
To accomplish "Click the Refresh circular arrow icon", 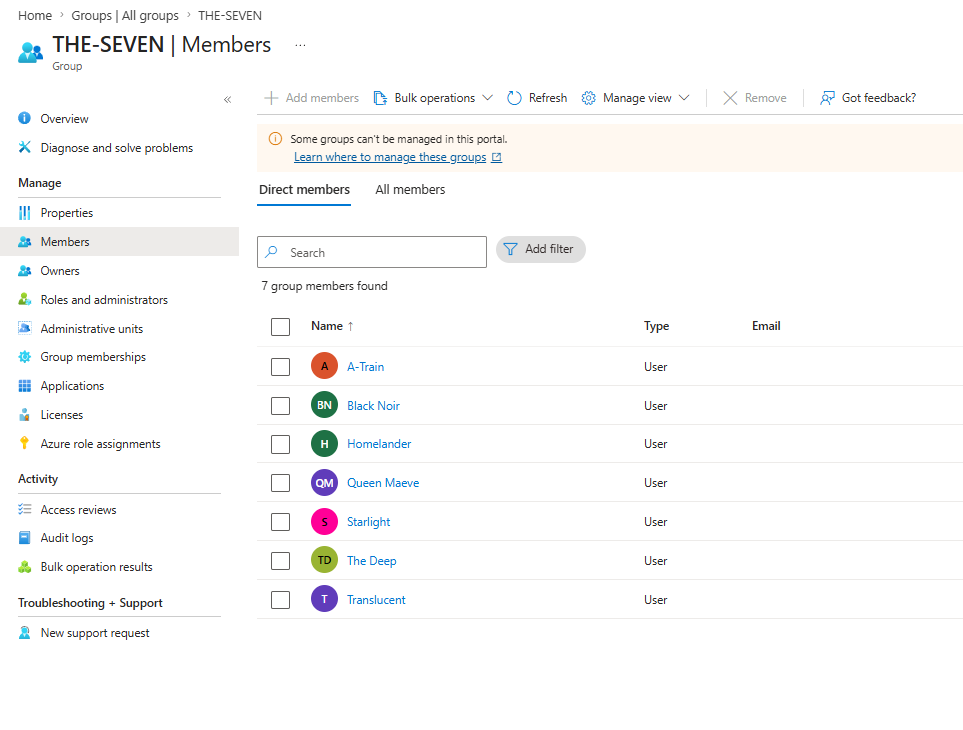I will tap(515, 98).
